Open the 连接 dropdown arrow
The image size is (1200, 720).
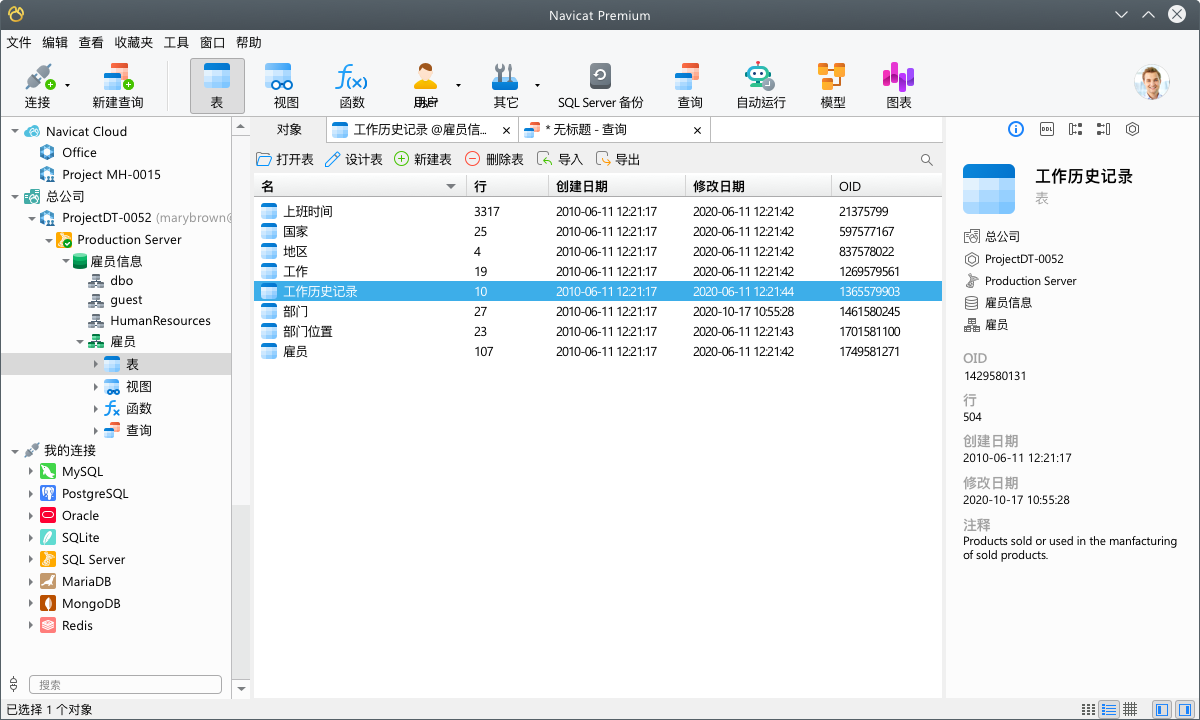pos(68,86)
